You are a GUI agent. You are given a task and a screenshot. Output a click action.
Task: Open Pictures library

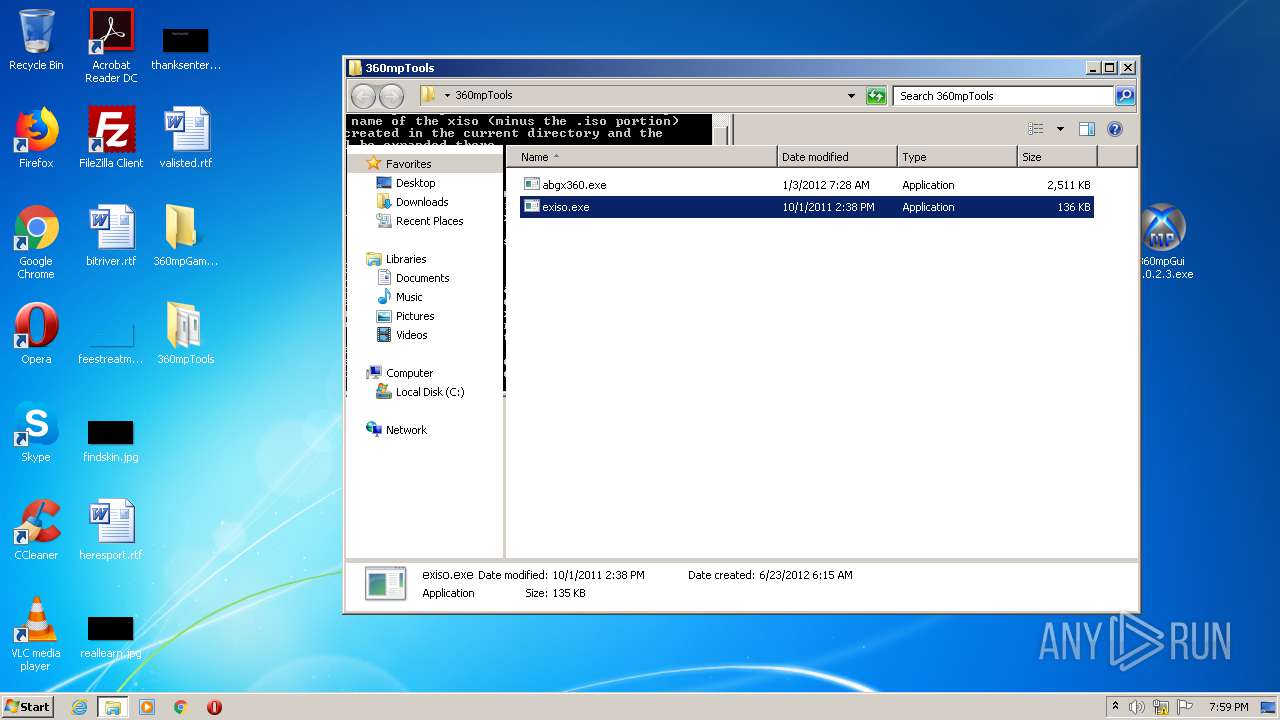[415, 316]
